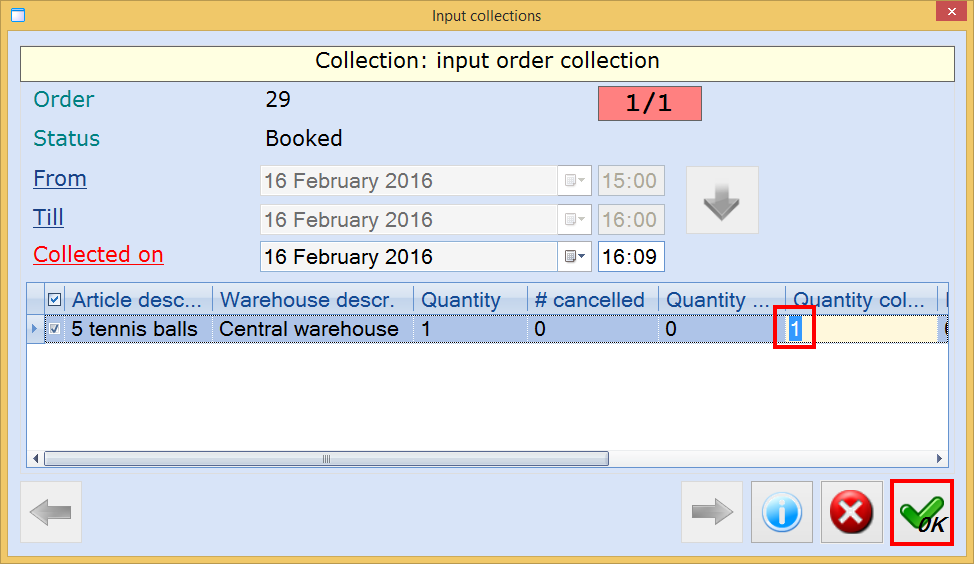Click the red 1/1 counter box
Image resolution: width=974 pixels, height=564 pixels.
click(649, 104)
